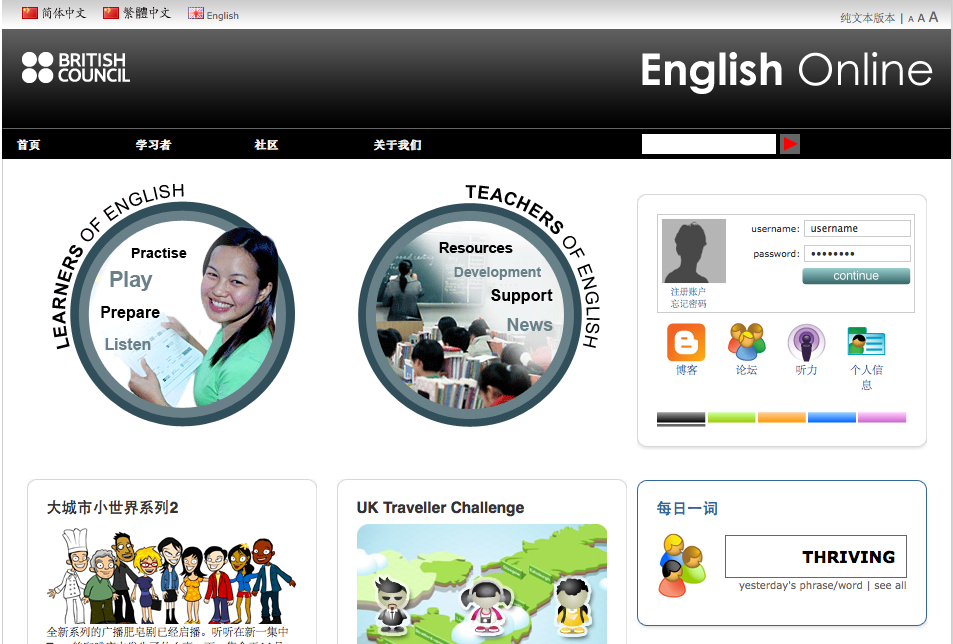Open the 学习者 navigation item
This screenshot has width=953, height=644.
click(x=155, y=143)
